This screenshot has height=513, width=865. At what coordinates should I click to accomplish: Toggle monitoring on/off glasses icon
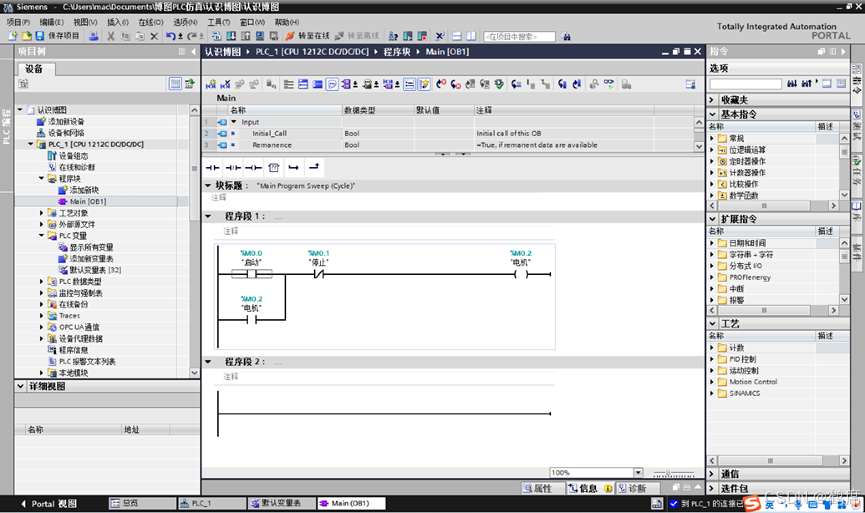pyautogui.click(x=608, y=84)
